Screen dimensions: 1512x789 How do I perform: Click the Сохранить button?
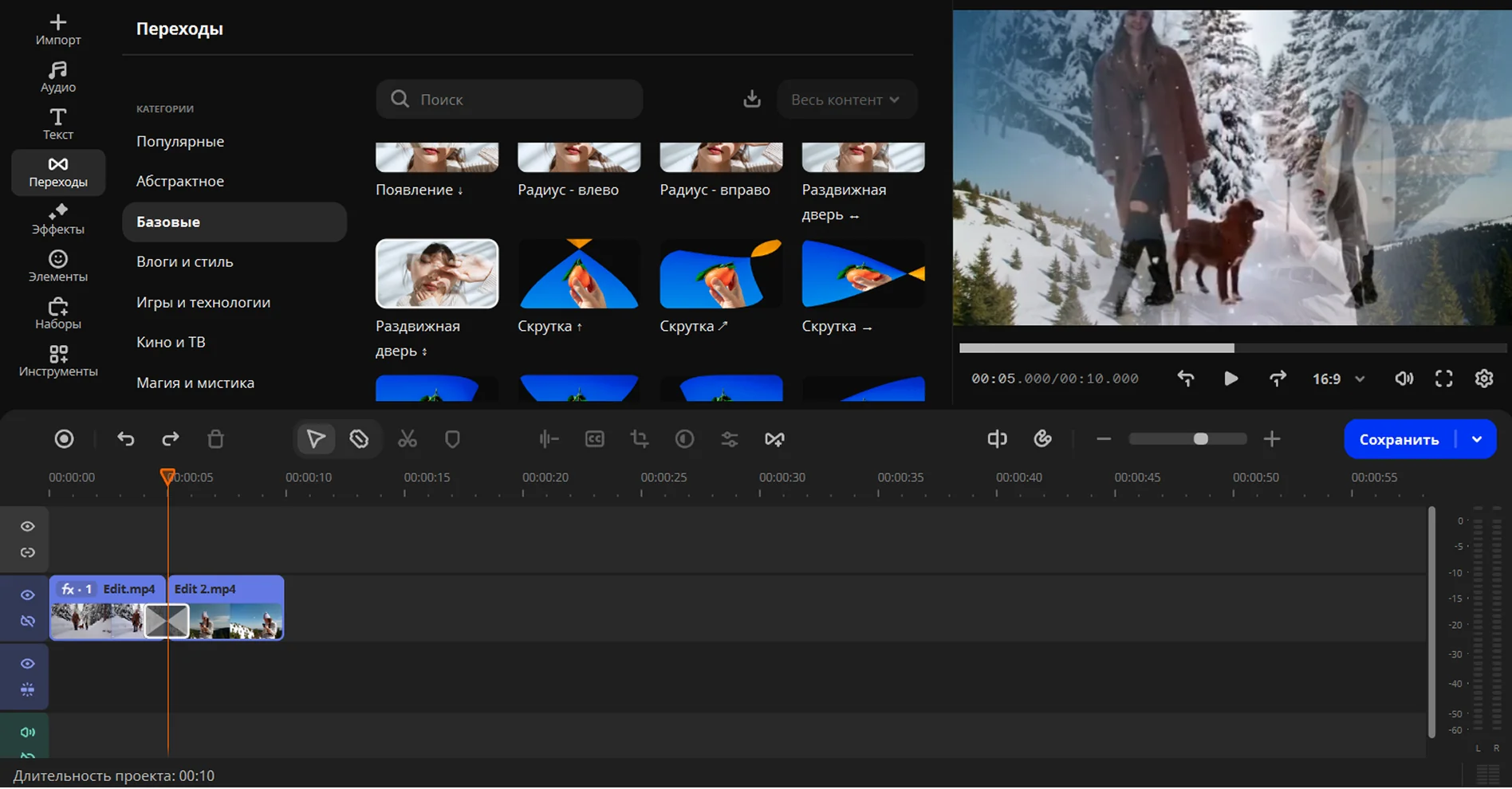point(1399,439)
